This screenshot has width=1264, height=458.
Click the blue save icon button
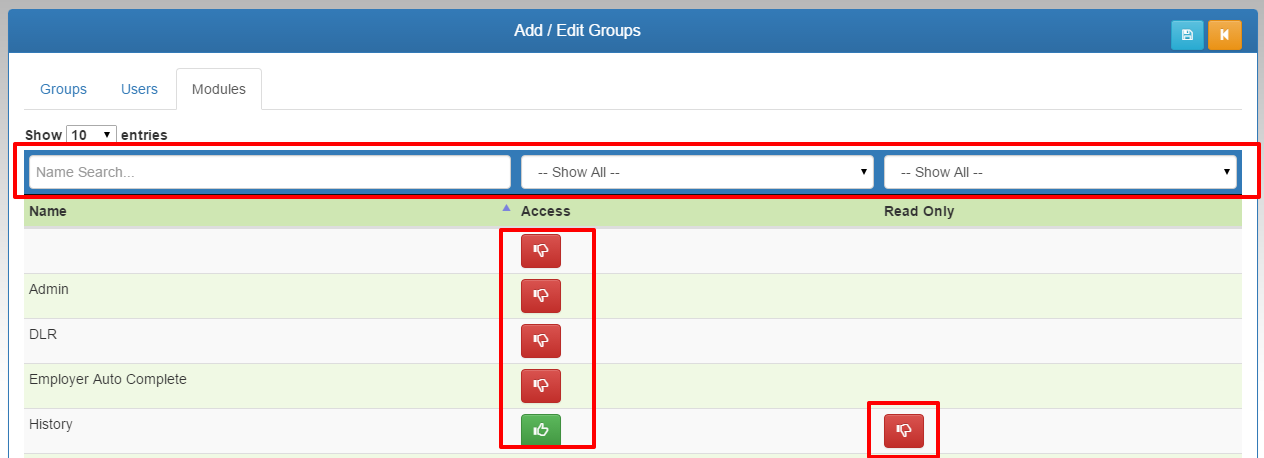[1187, 35]
